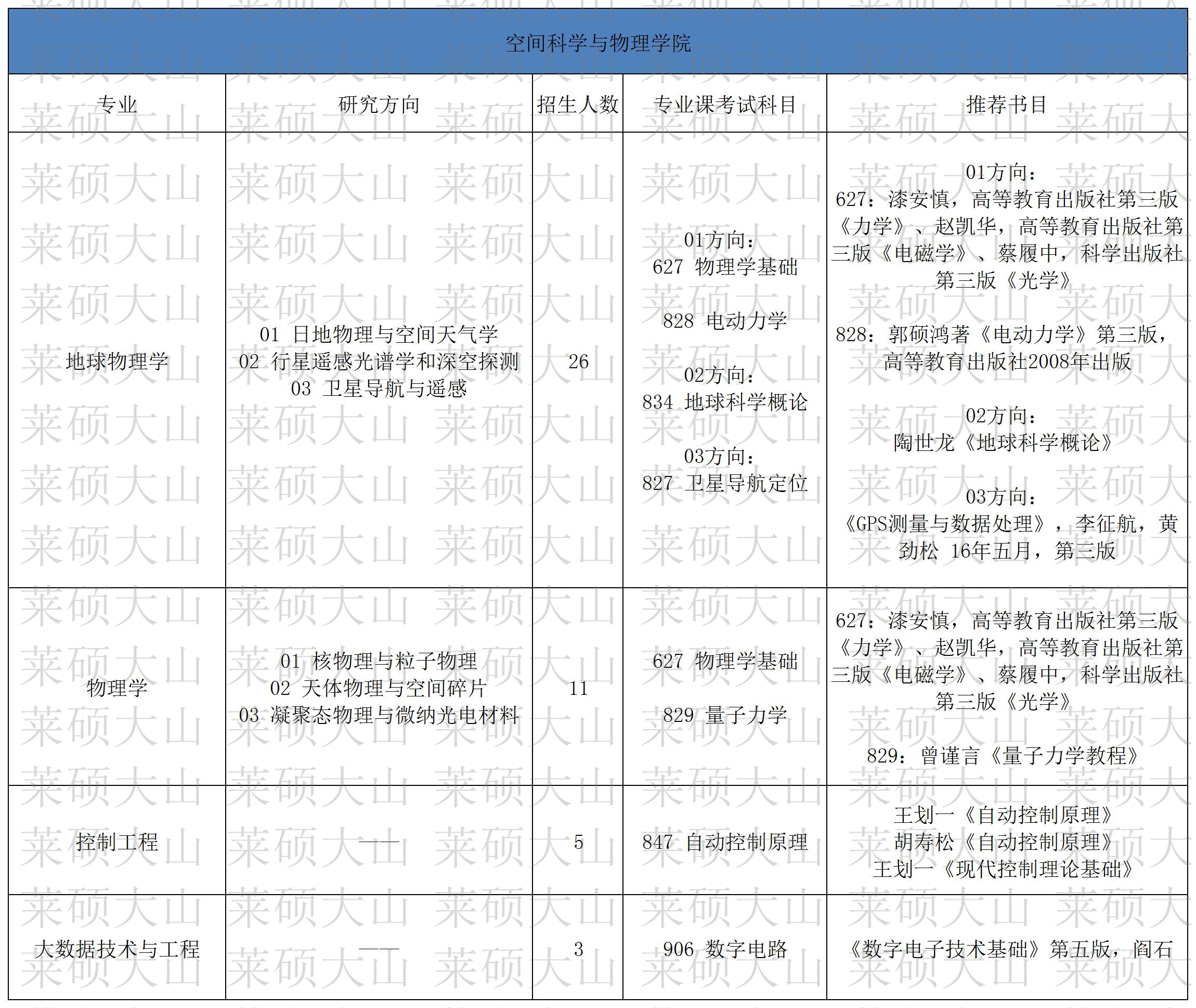Click the 空间科学与物理学院 table title

(x=597, y=43)
